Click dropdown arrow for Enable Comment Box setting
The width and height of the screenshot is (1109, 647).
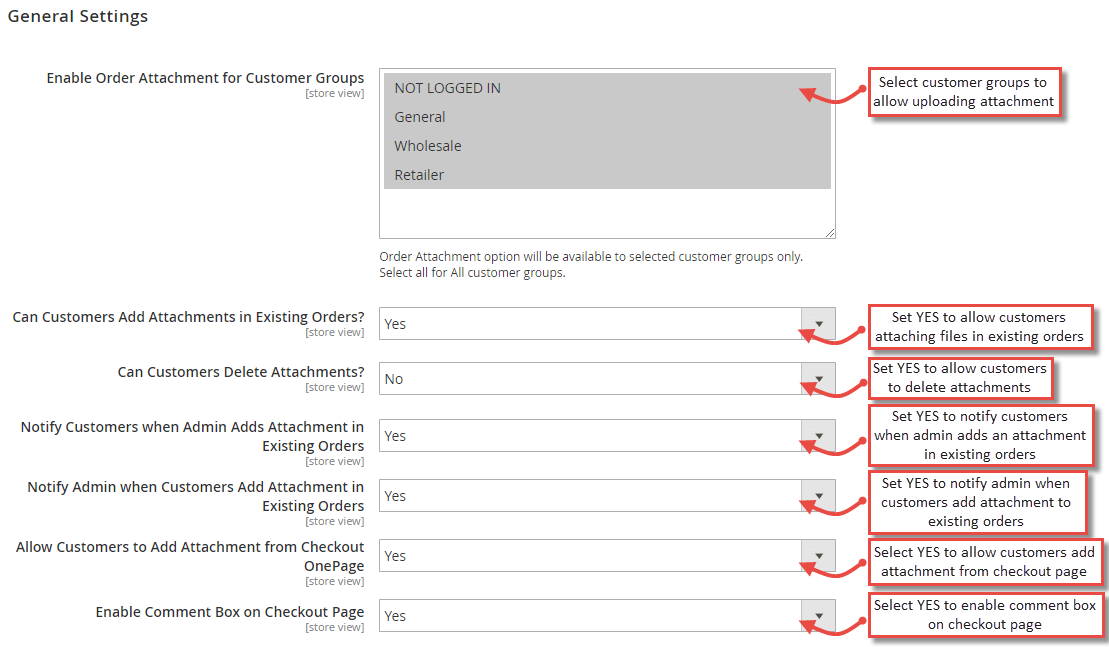(817, 615)
